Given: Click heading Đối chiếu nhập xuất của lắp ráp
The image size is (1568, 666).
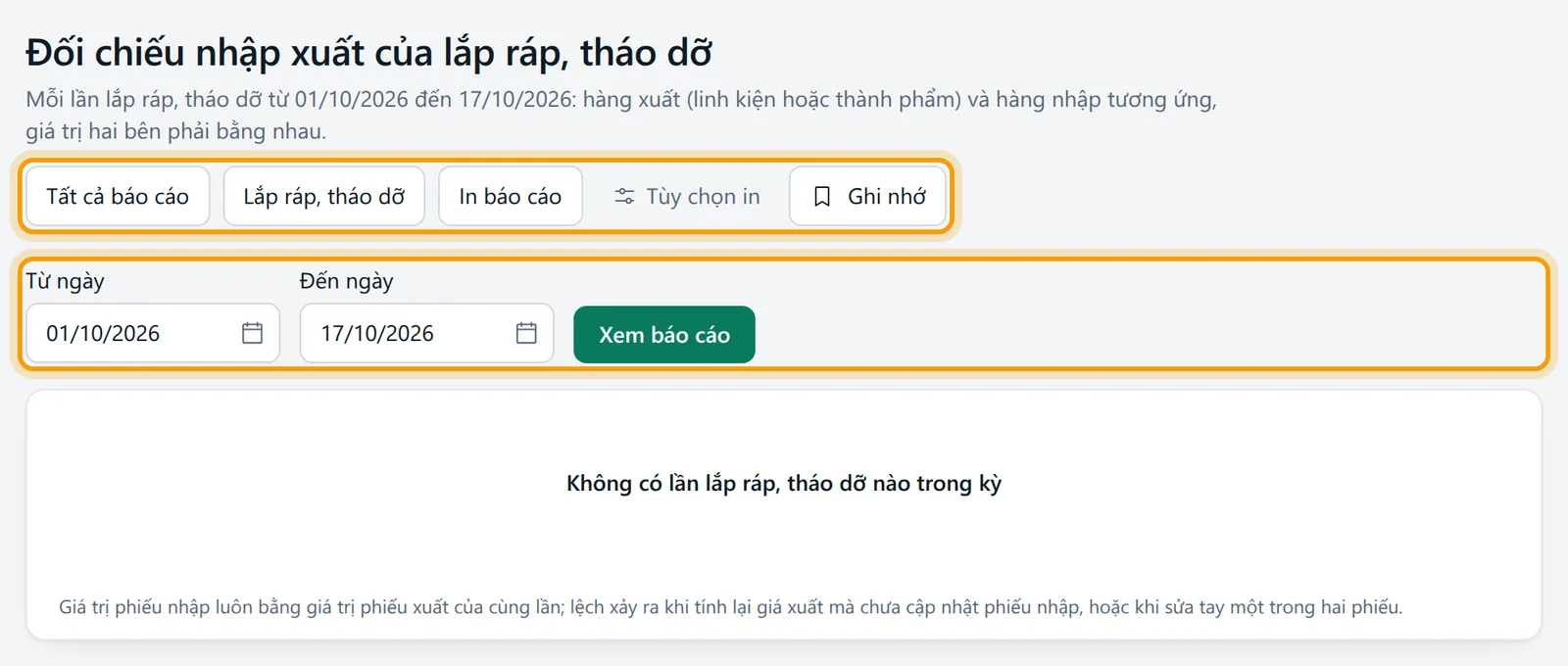Looking at the screenshot, I should click(x=369, y=53).
